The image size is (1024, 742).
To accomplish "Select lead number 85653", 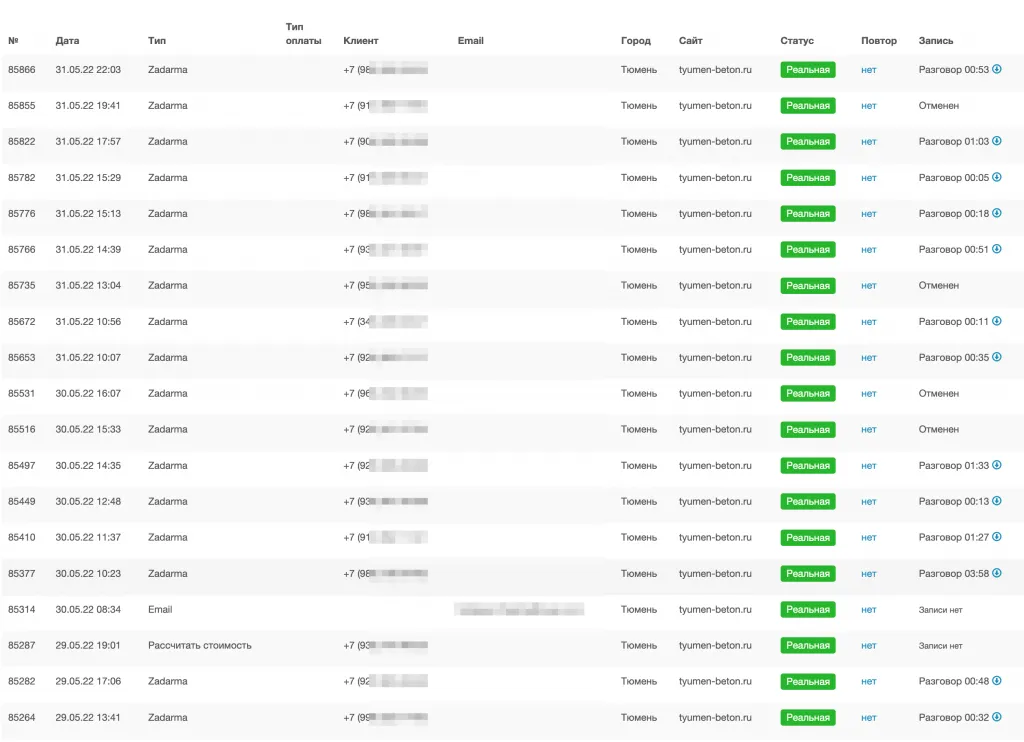I will 21,358.
